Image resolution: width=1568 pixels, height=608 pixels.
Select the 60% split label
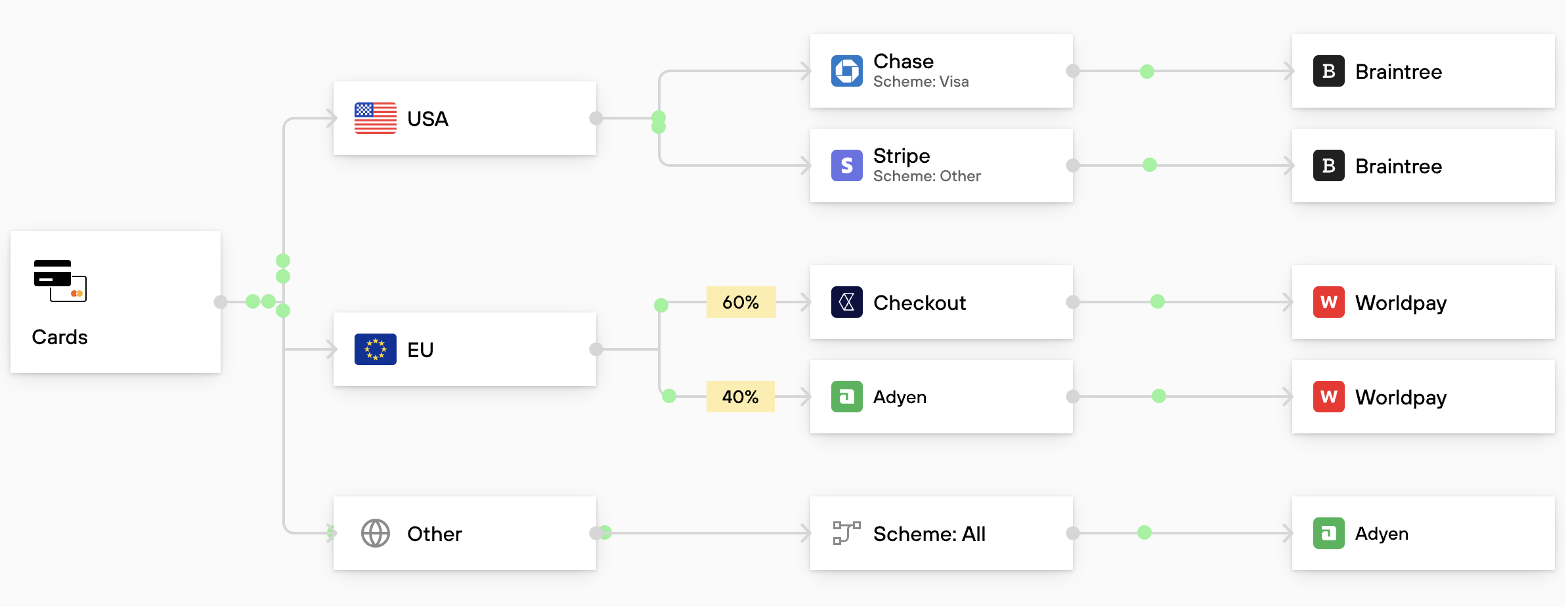(x=741, y=302)
